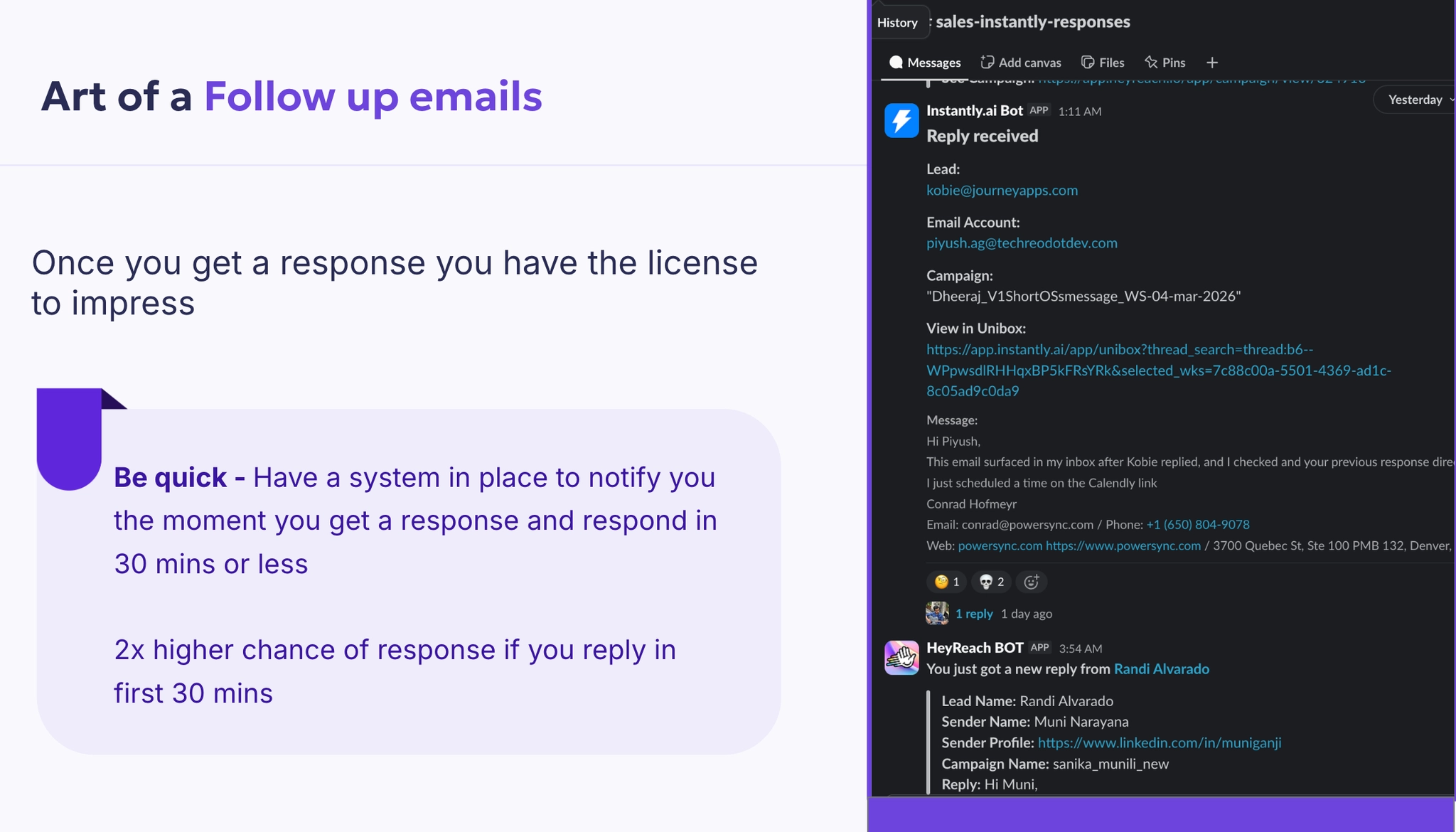Click the add reaction emoji icon
The image size is (1456, 832).
coord(1032,582)
